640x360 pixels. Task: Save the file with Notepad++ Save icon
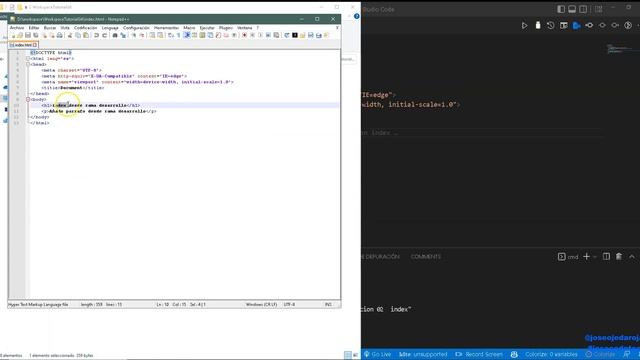(x=28, y=35)
